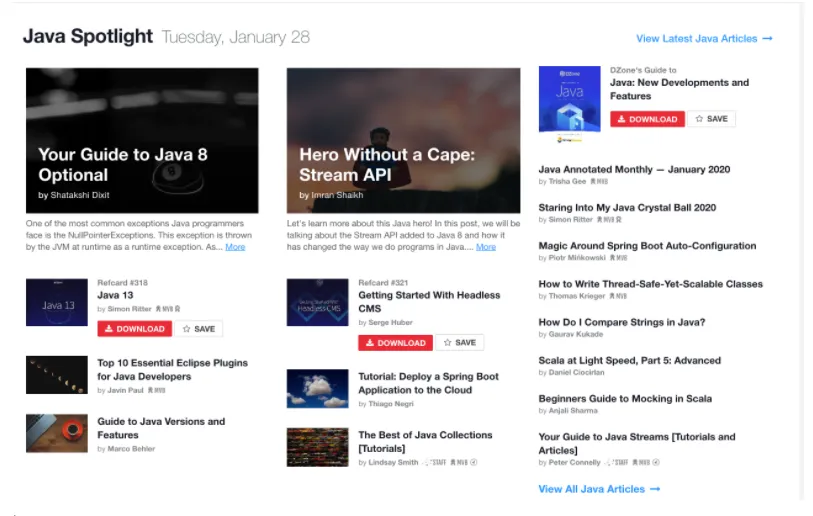Screen dimensions: 813x516
Task: Click the Refcard #318 label
Action: (x=122, y=283)
